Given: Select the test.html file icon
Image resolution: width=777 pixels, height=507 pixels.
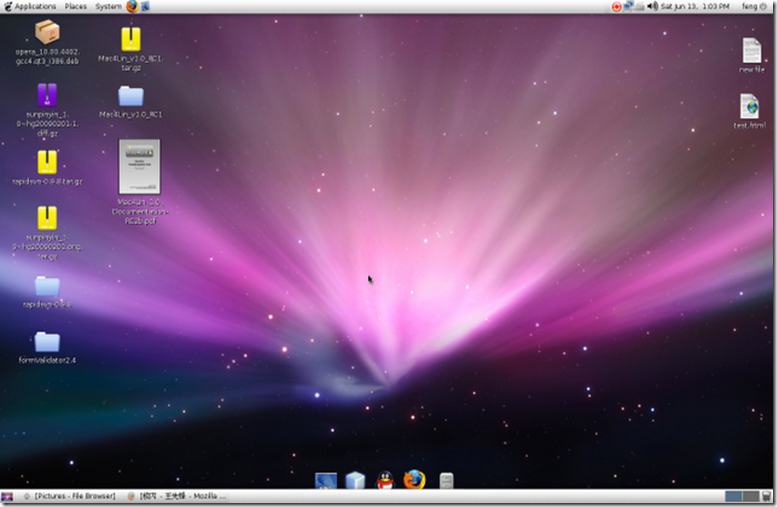Looking at the screenshot, I should 749,106.
